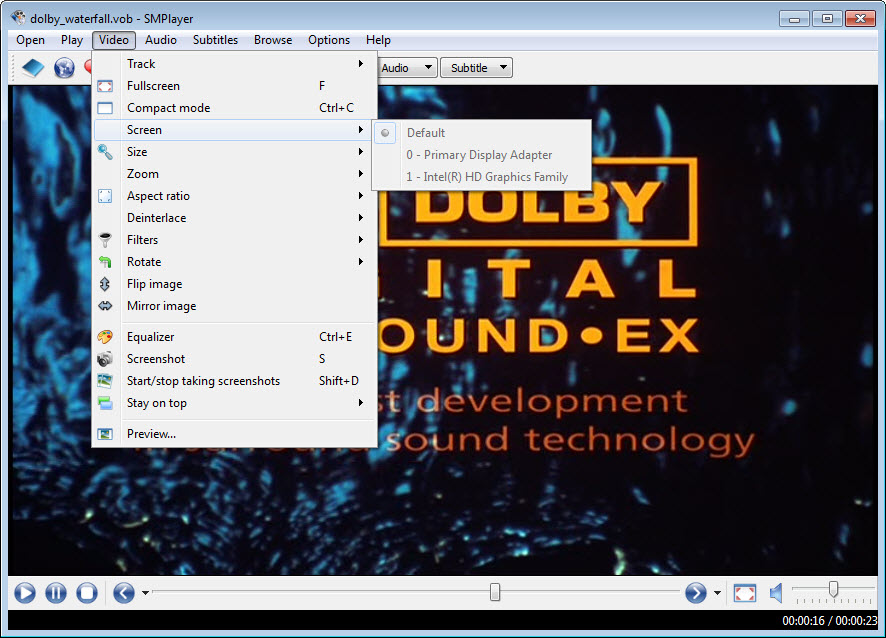Click the green Rotate arrow icon

pos(105,262)
